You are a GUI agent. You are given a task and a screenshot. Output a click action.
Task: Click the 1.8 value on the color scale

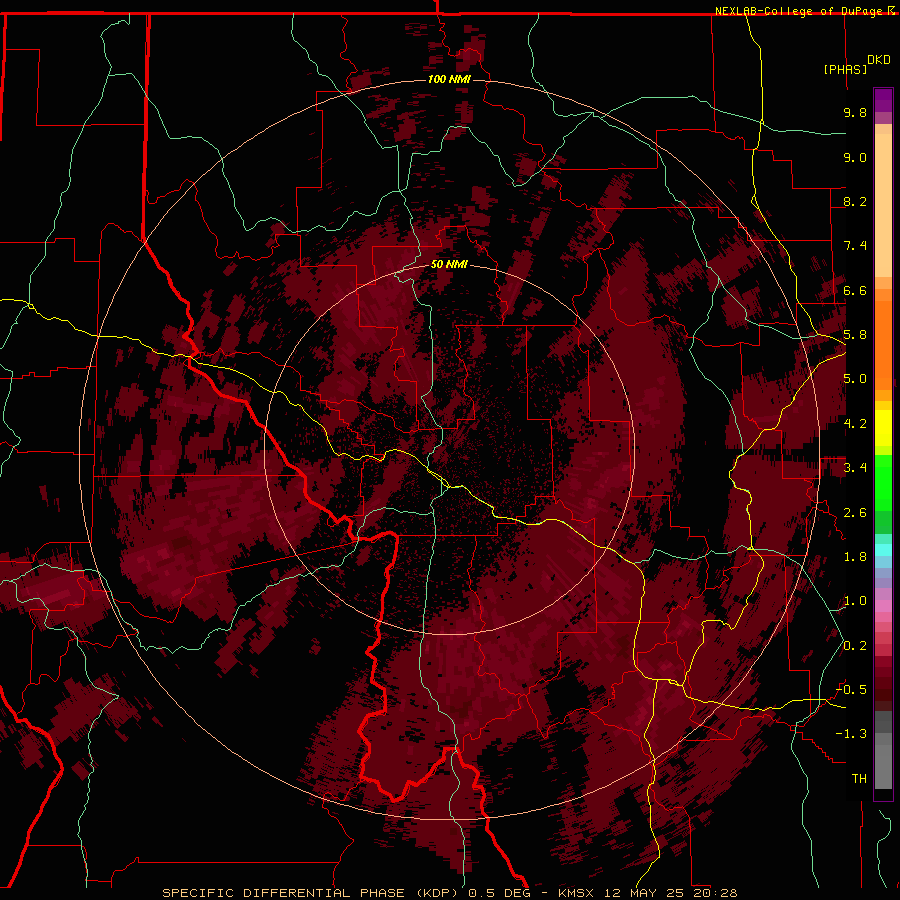coord(855,557)
